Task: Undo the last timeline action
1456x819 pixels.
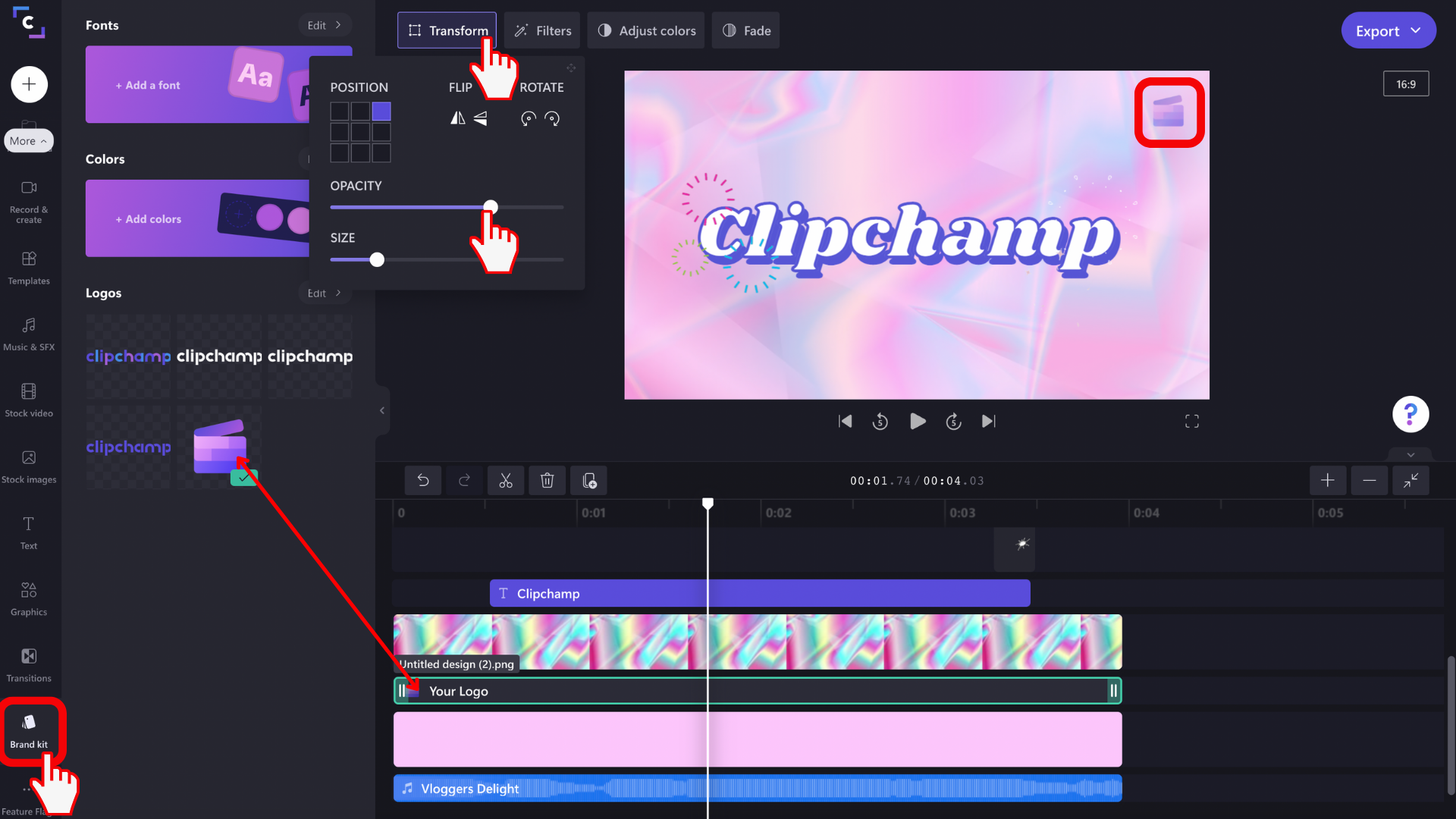Action: [x=423, y=480]
